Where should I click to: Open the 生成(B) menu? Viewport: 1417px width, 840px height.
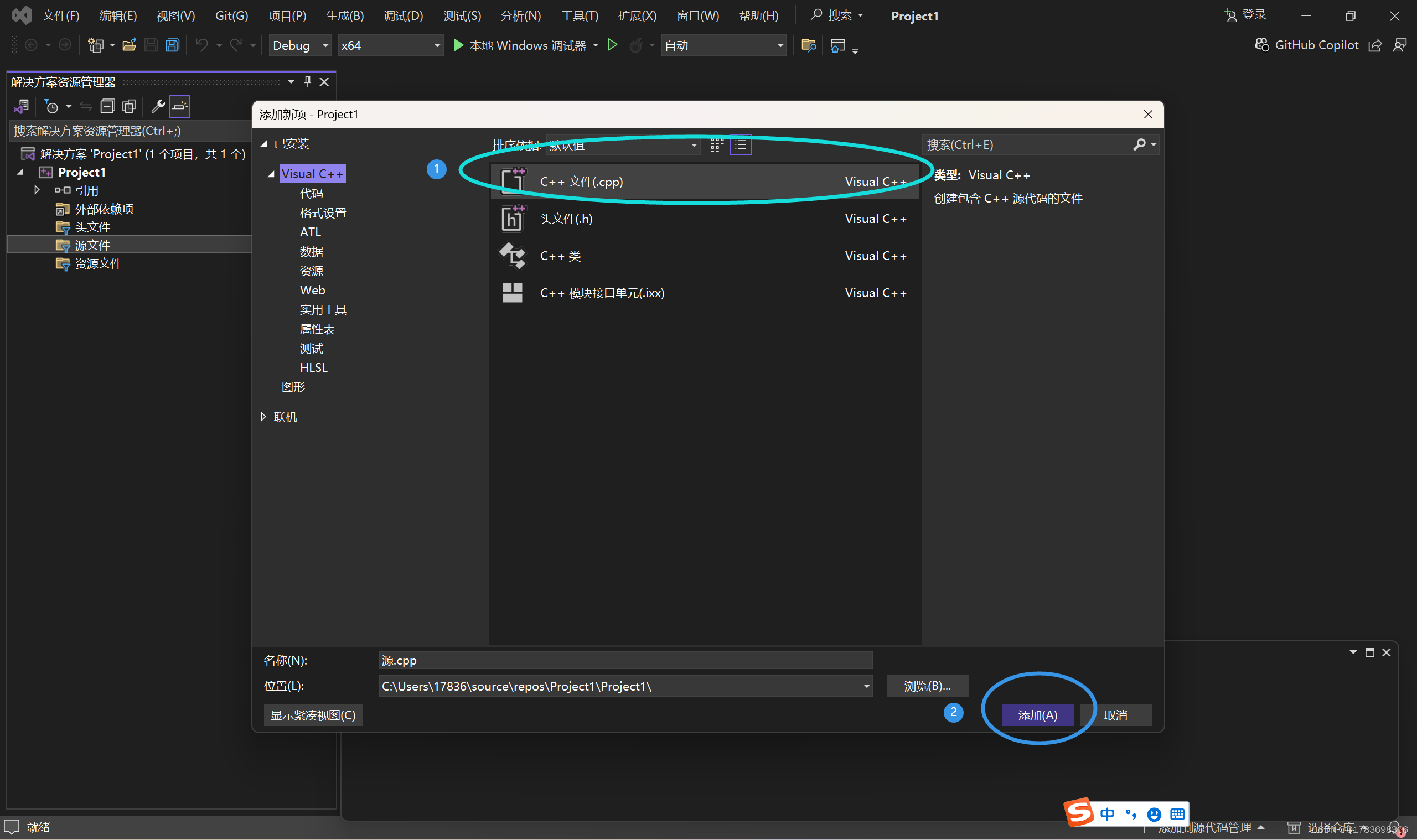tap(345, 15)
